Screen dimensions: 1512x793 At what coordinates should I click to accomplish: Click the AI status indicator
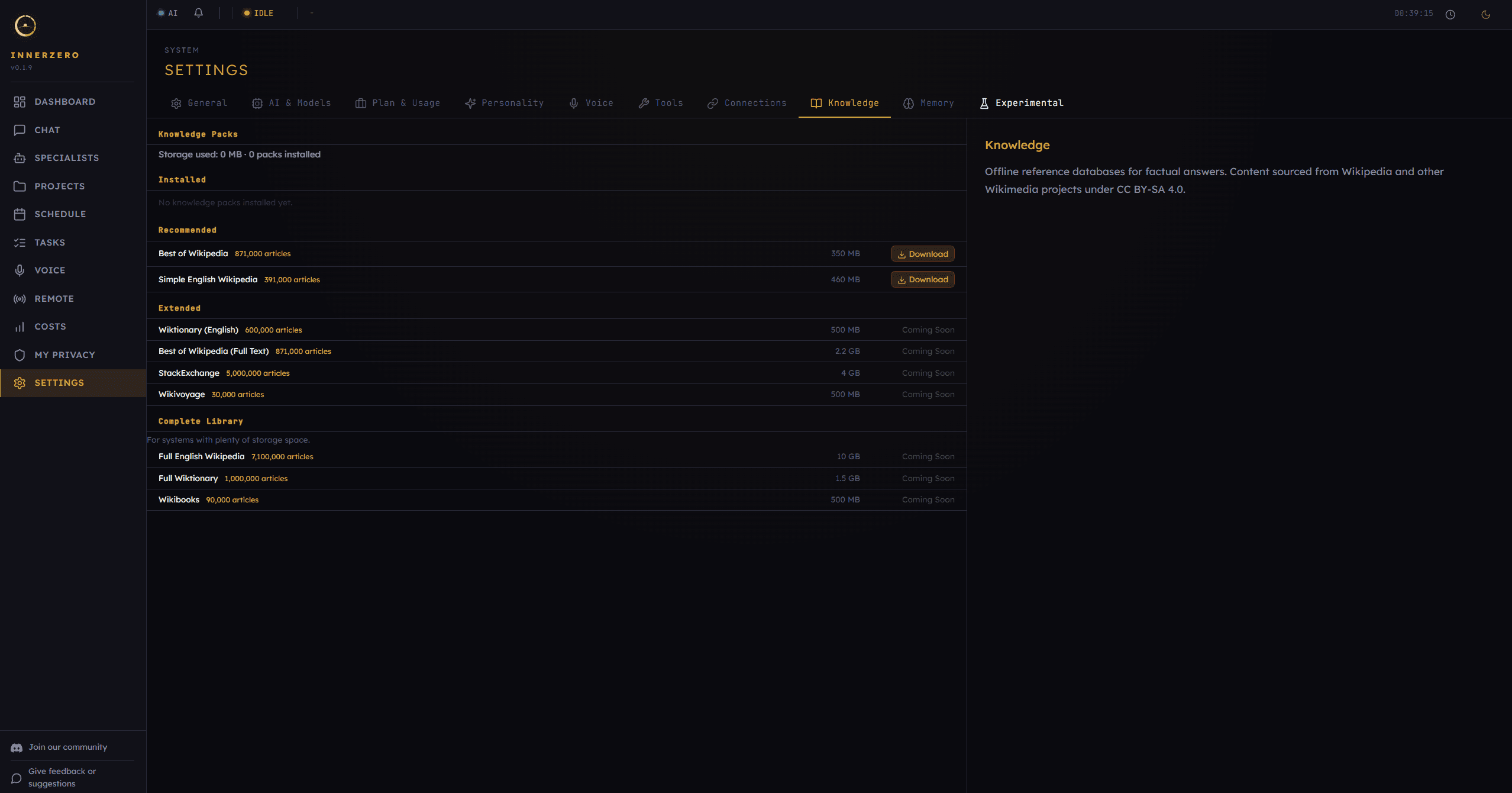coord(168,13)
